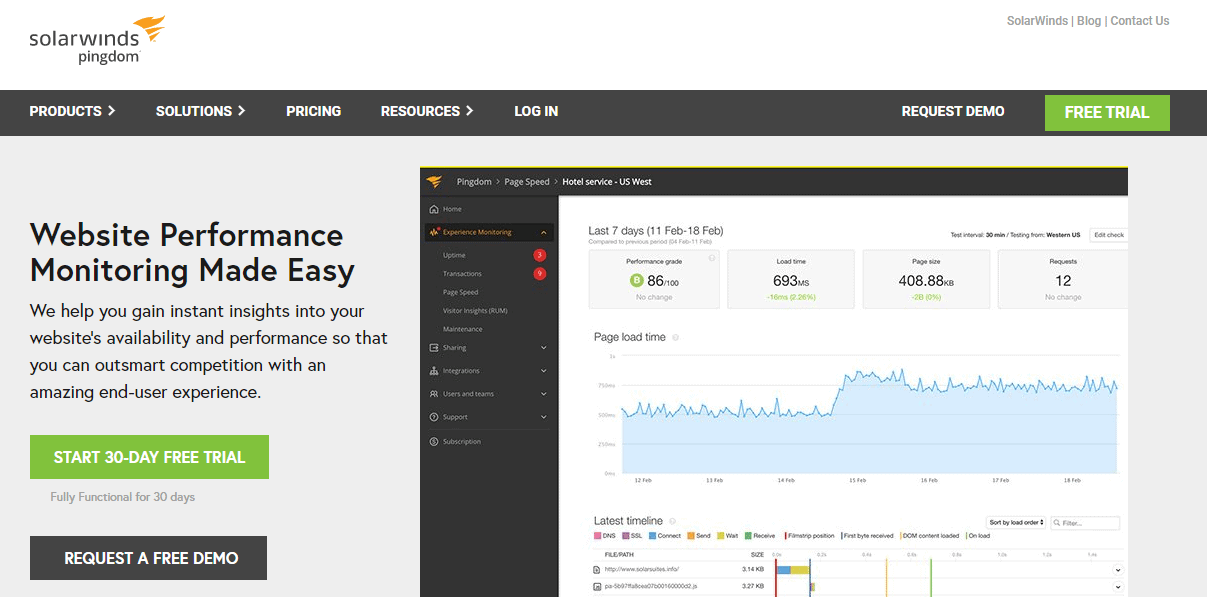Expand the RESOURCES menu chevron
1207x597 pixels.
coord(470,111)
